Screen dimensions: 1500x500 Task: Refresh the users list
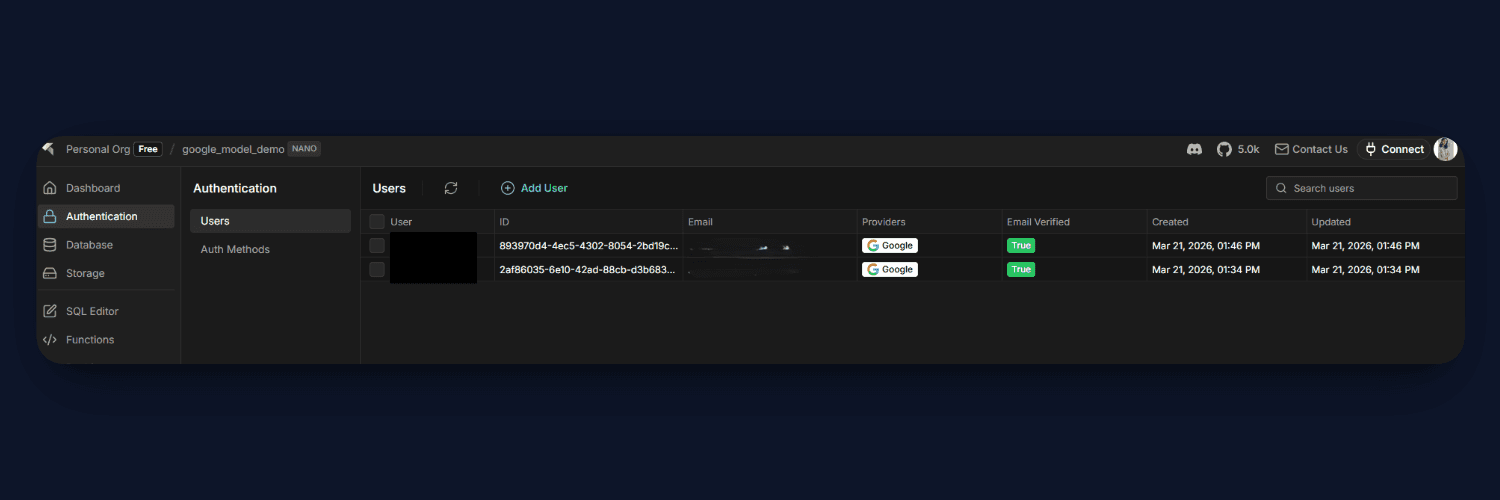coord(451,188)
